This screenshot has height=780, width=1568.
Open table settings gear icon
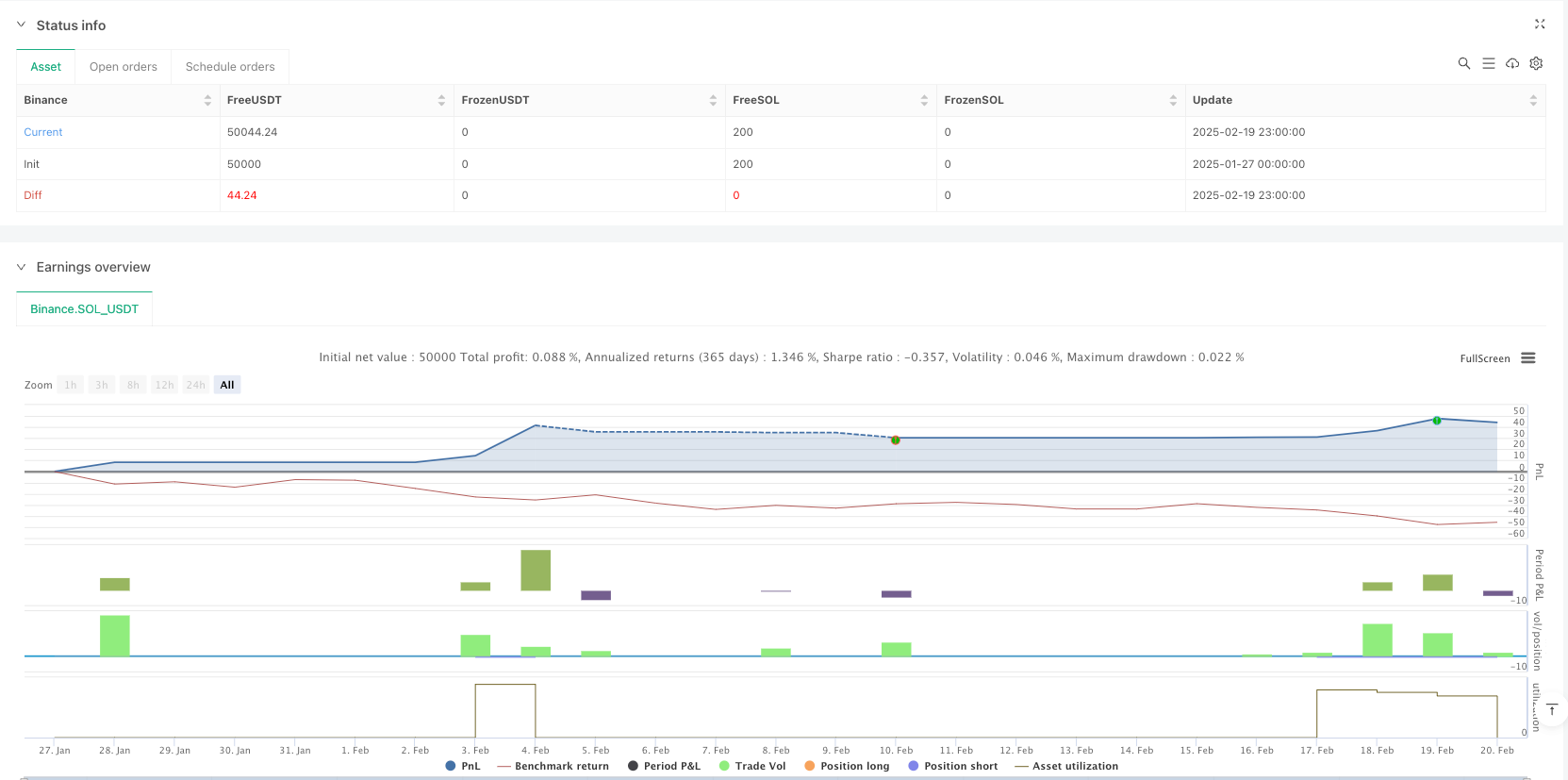coord(1536,63)
